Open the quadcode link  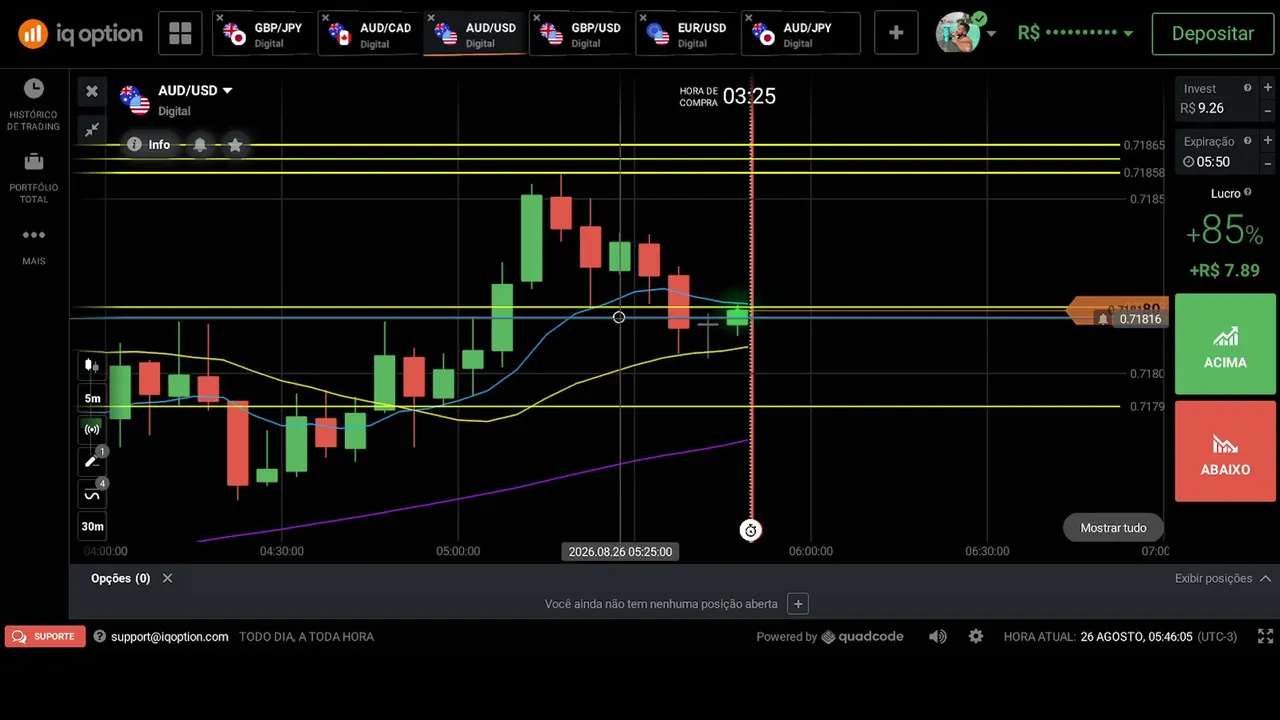point(862,636)
